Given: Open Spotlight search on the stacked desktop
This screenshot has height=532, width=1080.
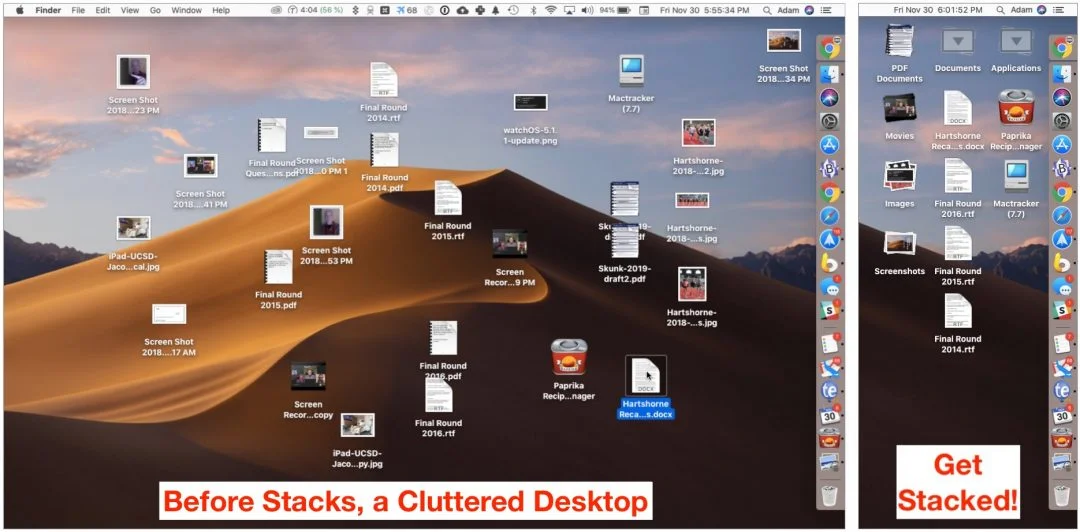Looking at the screenshot, I should (1000, 10).
